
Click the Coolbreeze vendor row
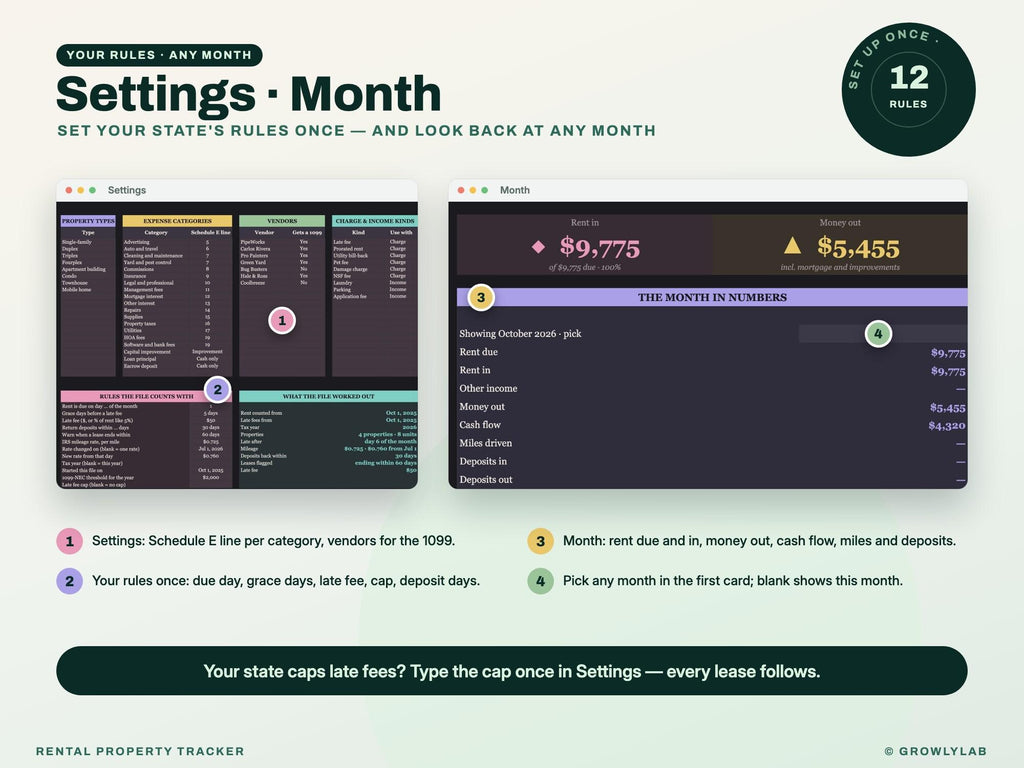pos(253,283)
